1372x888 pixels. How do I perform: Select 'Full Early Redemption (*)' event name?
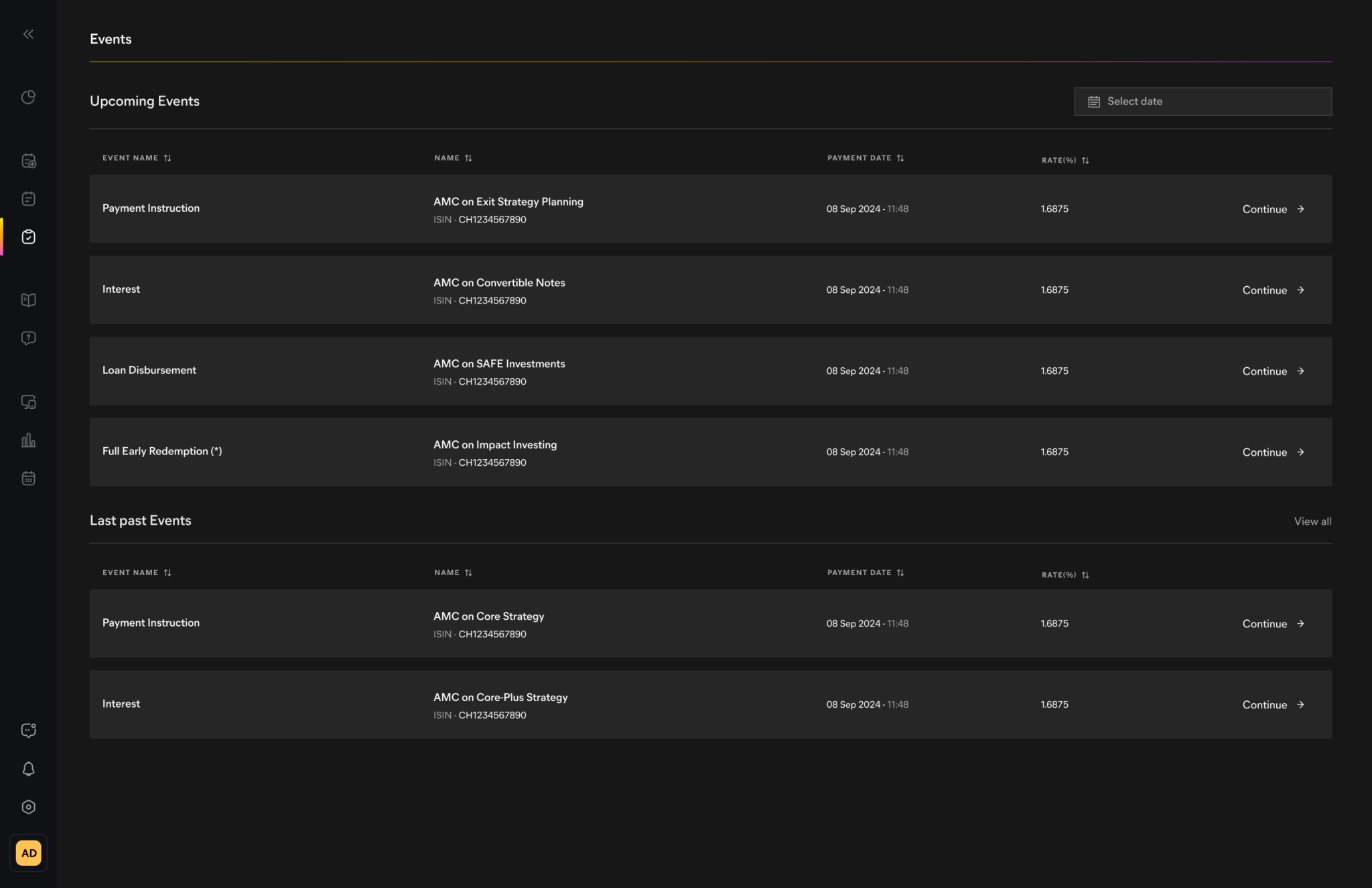(162, 451)
